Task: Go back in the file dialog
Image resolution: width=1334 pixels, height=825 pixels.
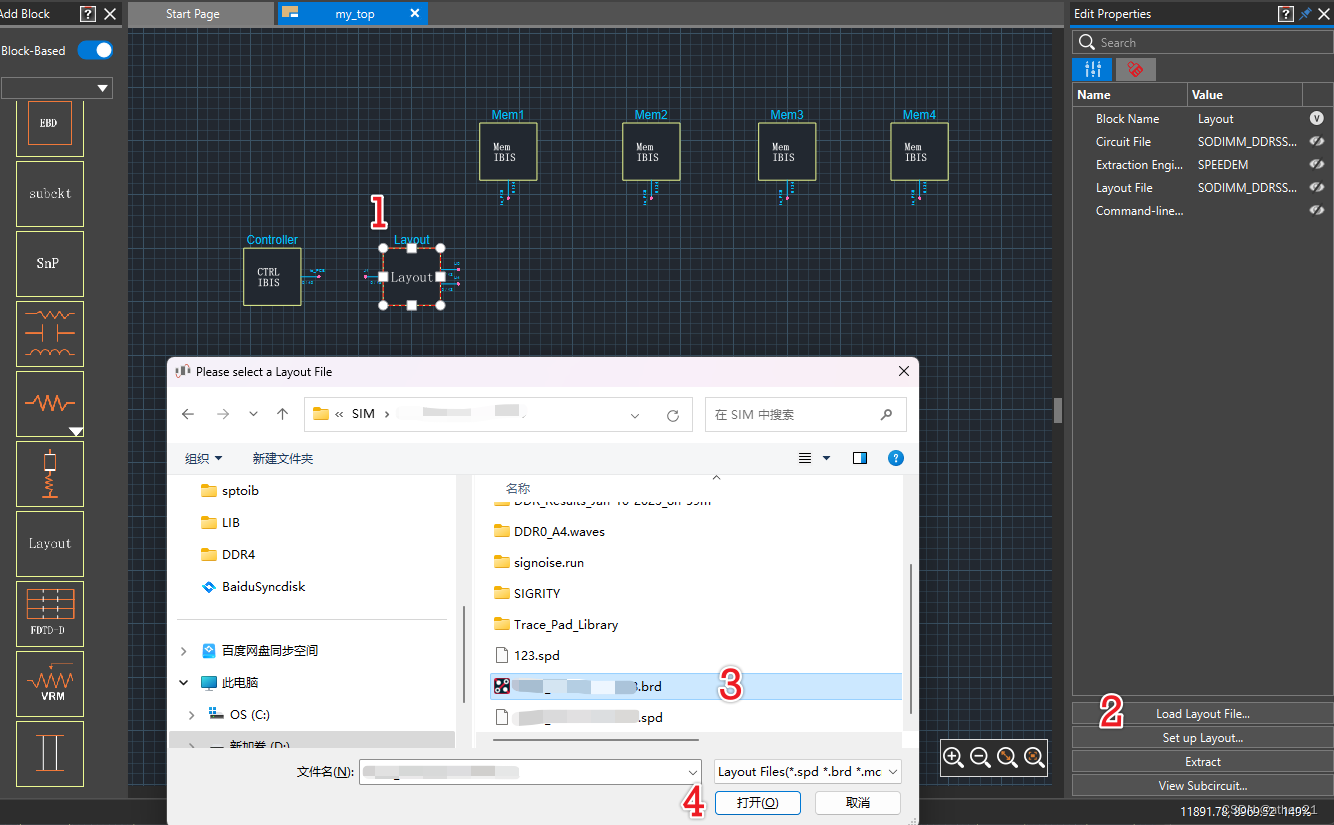Action: tap(189, 414)
